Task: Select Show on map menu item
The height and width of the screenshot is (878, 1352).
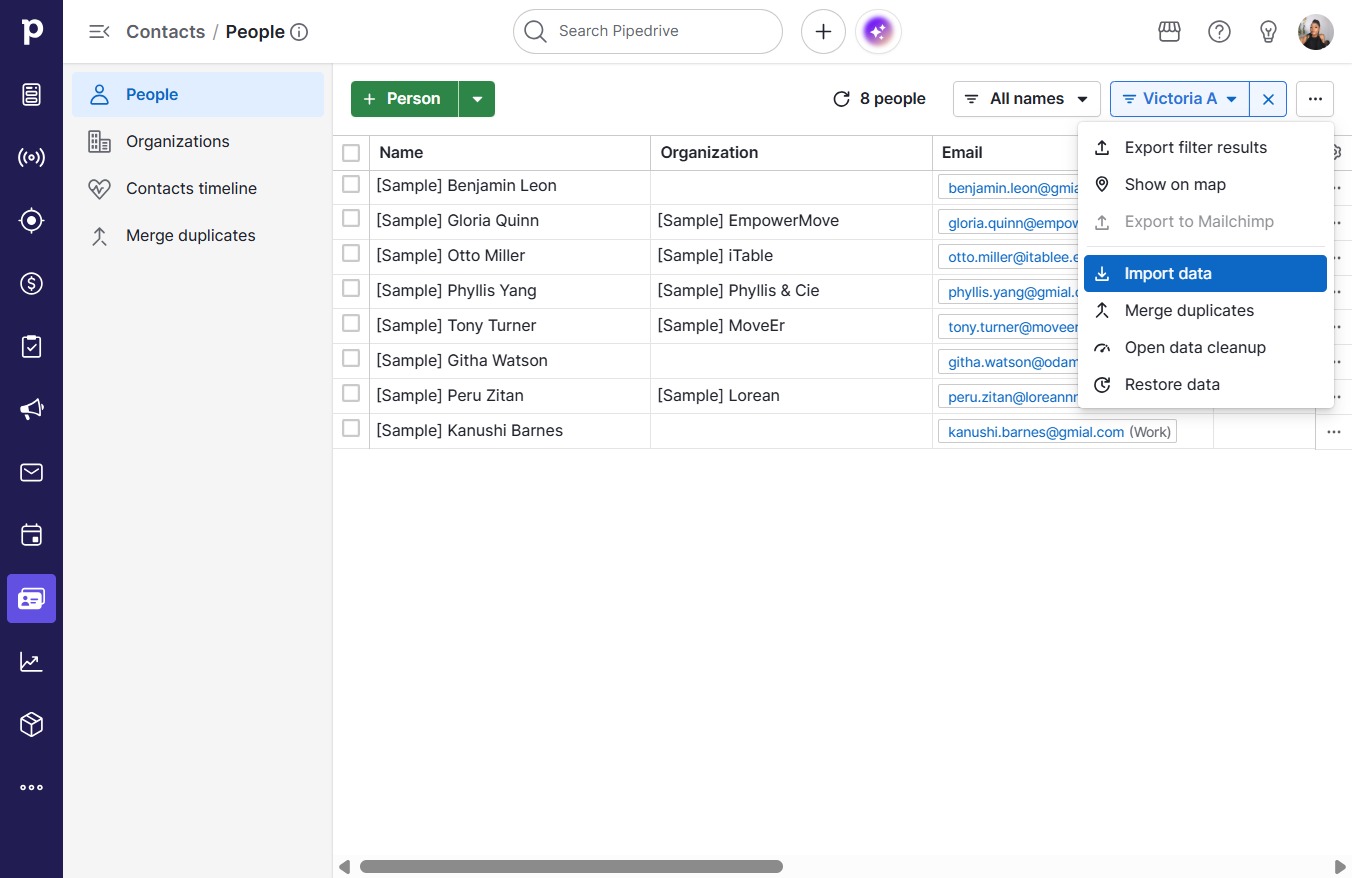Action: [1205, 184]
